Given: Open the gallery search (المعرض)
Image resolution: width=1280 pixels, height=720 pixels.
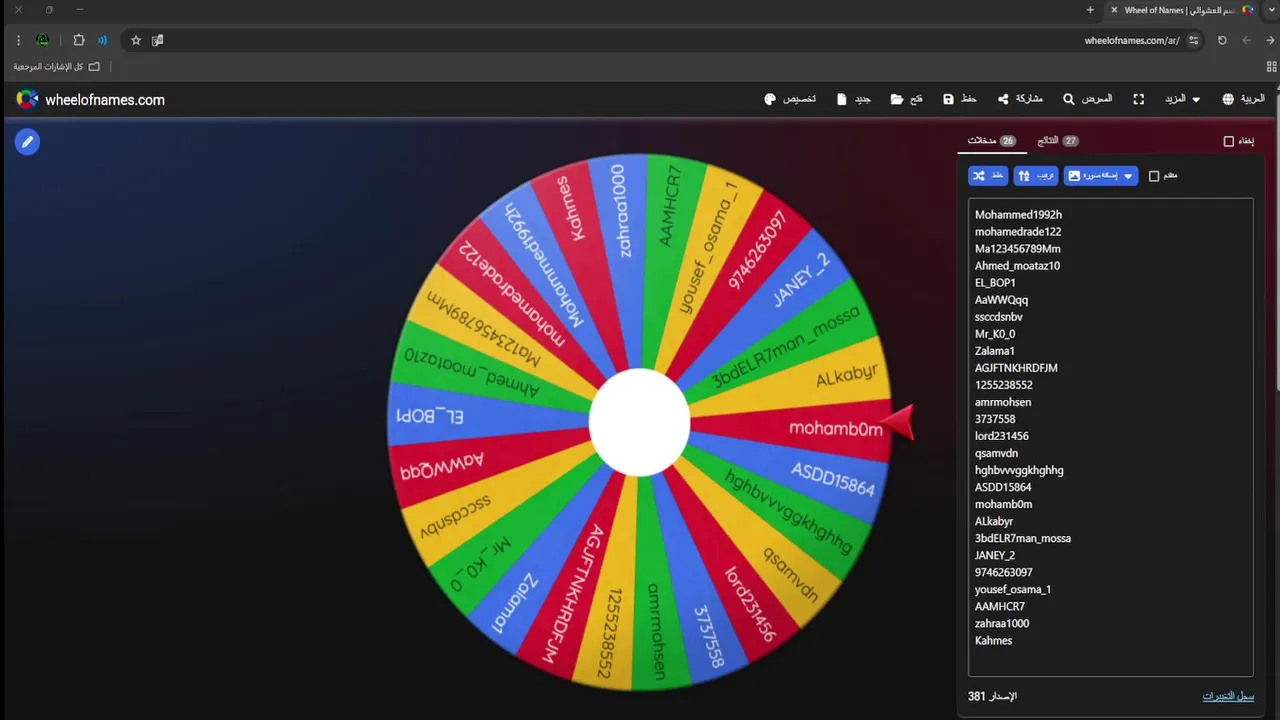Looking at the screenshot, I should pyautogui.click(x=1087, y=99).
